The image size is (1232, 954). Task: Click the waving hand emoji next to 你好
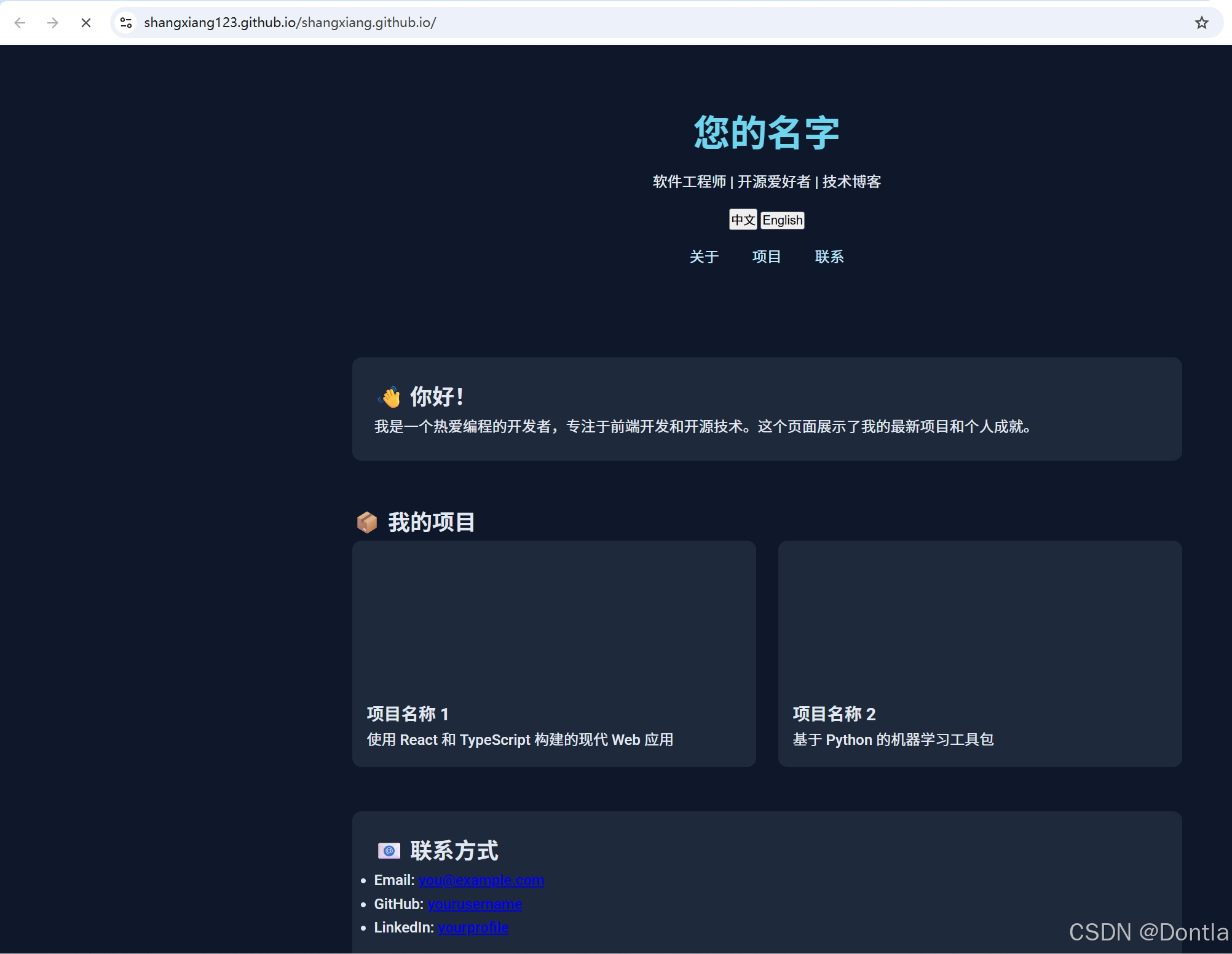[388, 397]
